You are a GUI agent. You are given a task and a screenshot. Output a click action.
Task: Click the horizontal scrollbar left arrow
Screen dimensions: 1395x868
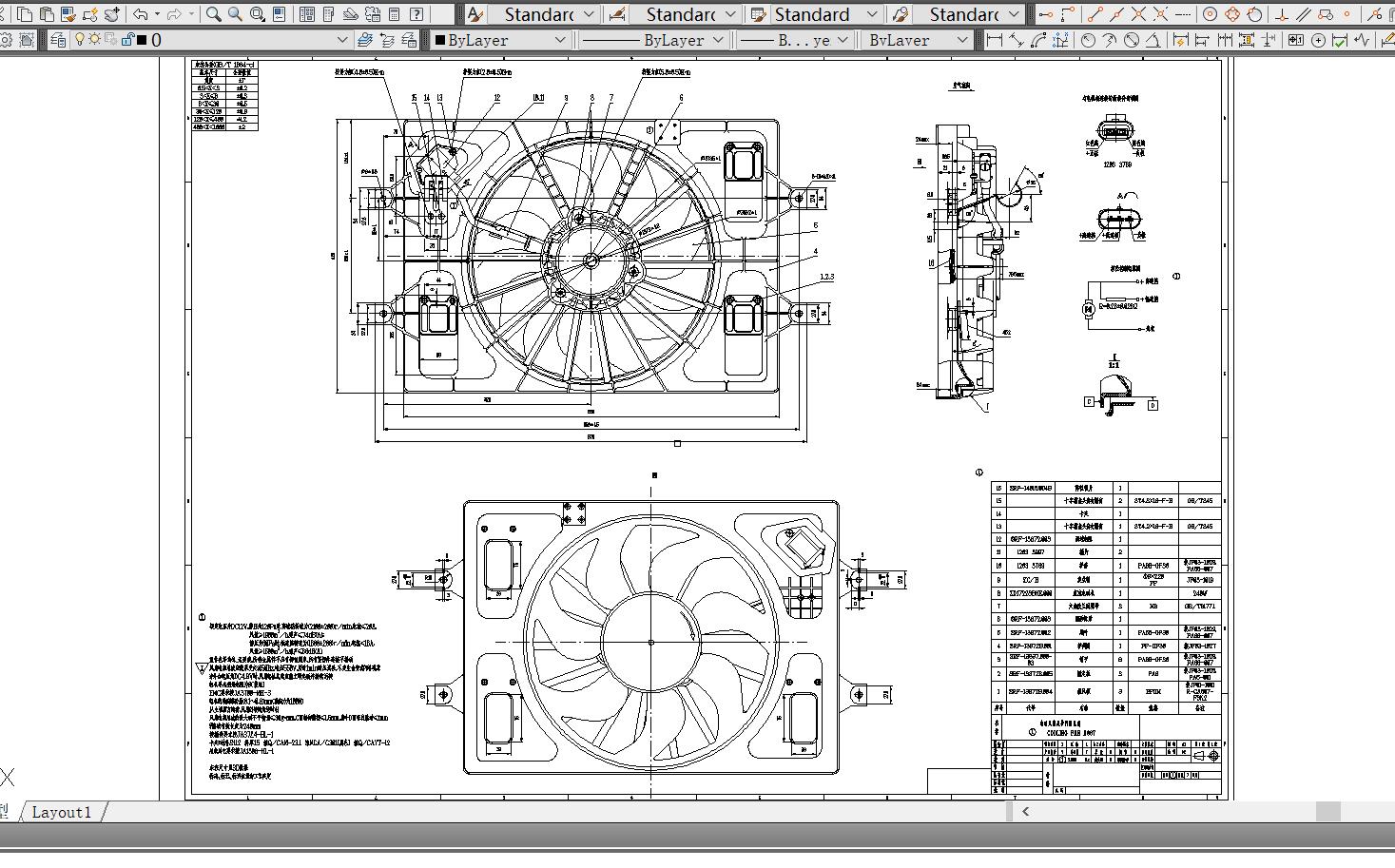click(1025, 811)
